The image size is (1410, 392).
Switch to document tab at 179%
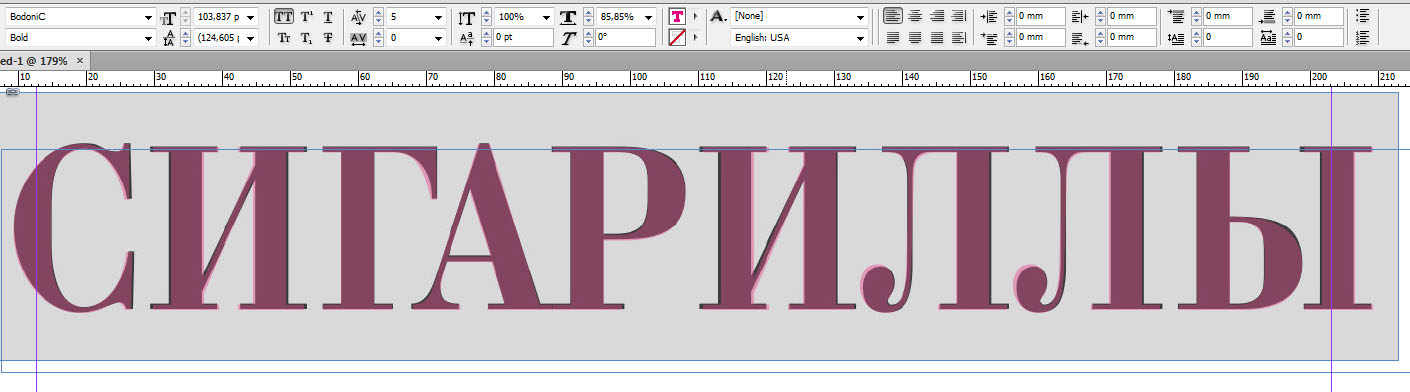coord(34,61)
